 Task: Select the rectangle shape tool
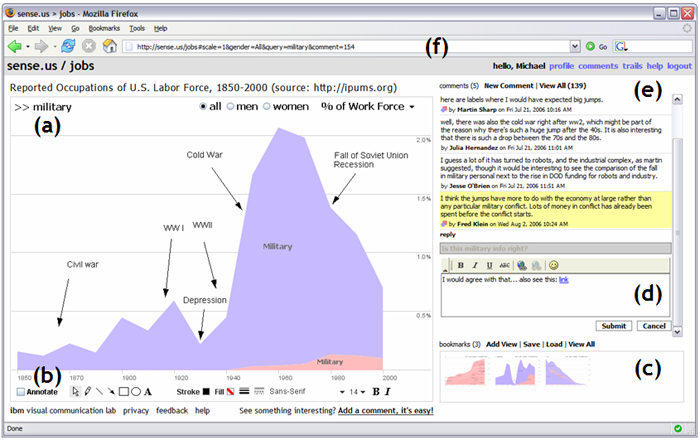coord(124,392)
